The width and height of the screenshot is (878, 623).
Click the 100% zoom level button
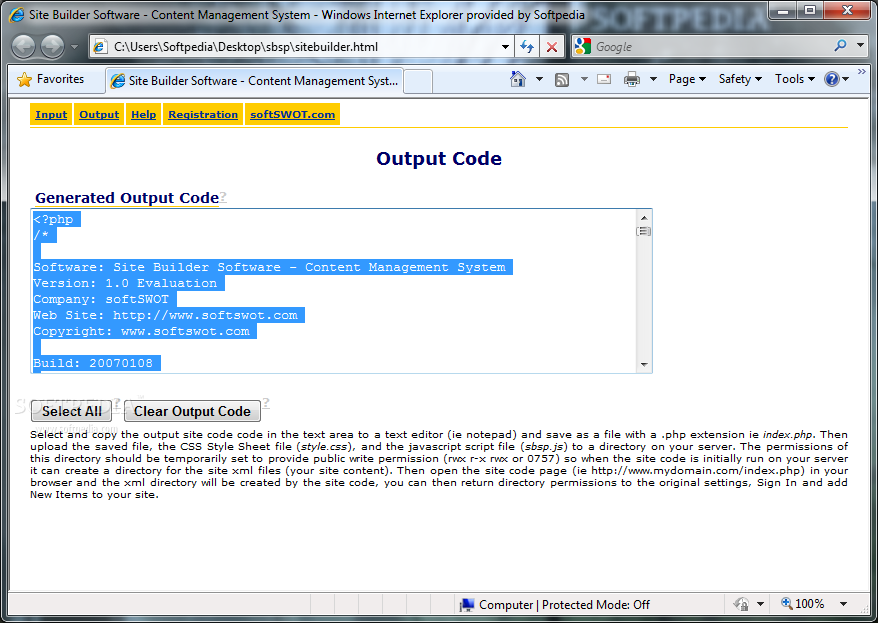803,604
